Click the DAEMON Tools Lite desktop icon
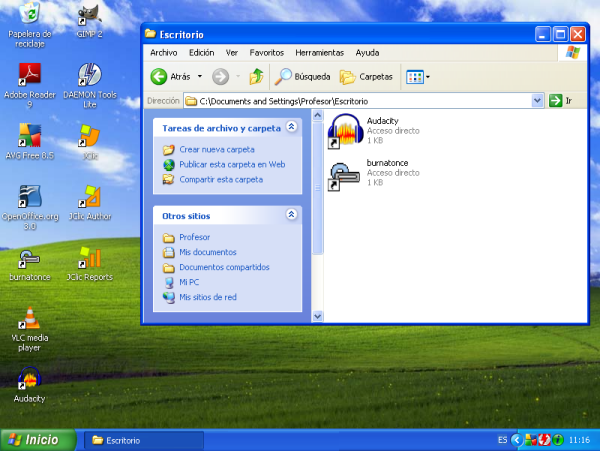 tap(89, 76)
